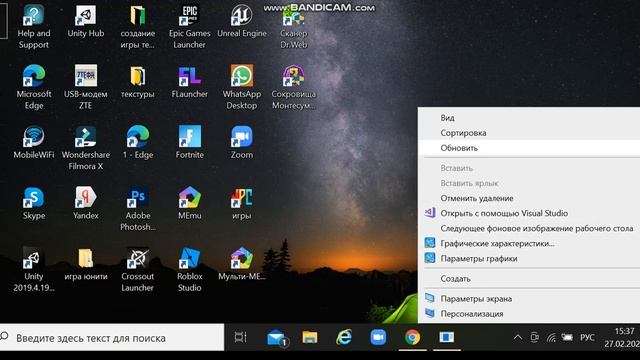Viewport: 640px width, 360px height.
Task: Show hidden system tray icons
Action: pos(518,338)
